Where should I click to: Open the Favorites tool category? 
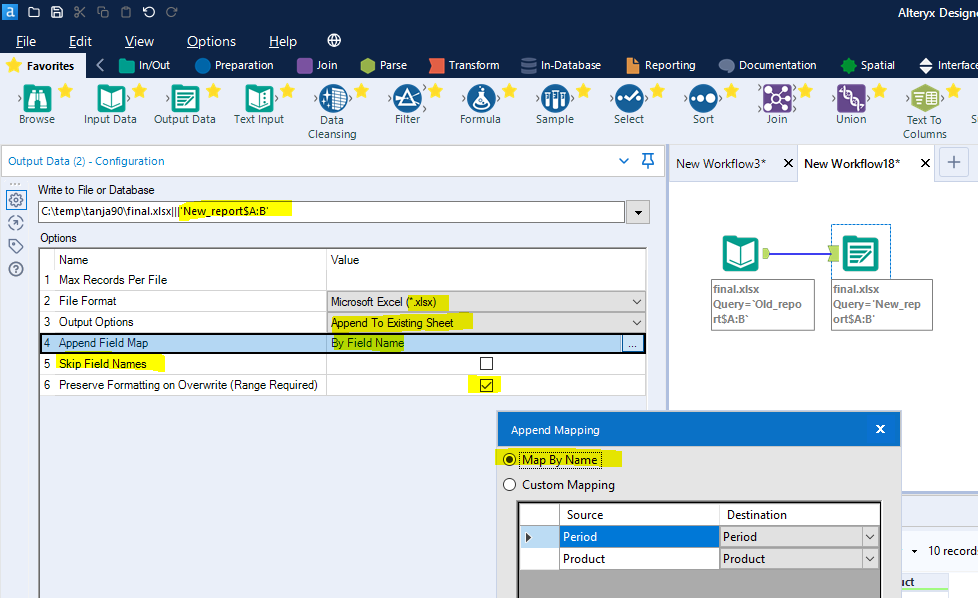click(x=41, y=65)
